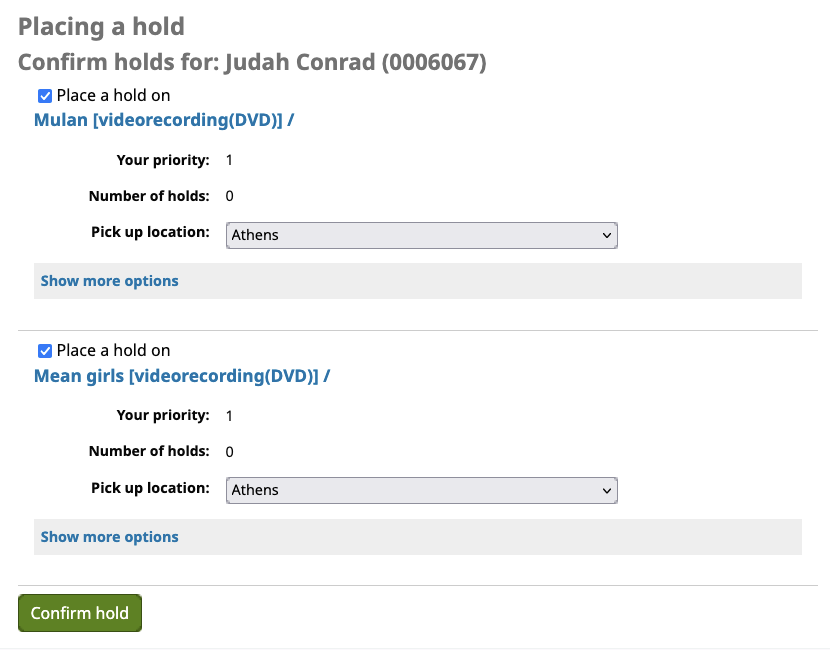
Task: Click the "Confirm holds for: Judah Conrad" heading
Action: point(252,62)
